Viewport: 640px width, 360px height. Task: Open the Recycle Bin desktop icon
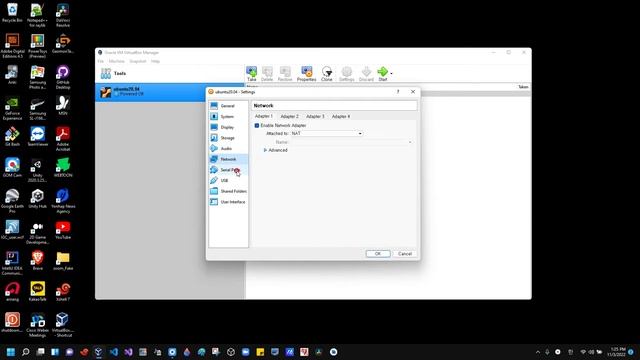pos(12,12)
